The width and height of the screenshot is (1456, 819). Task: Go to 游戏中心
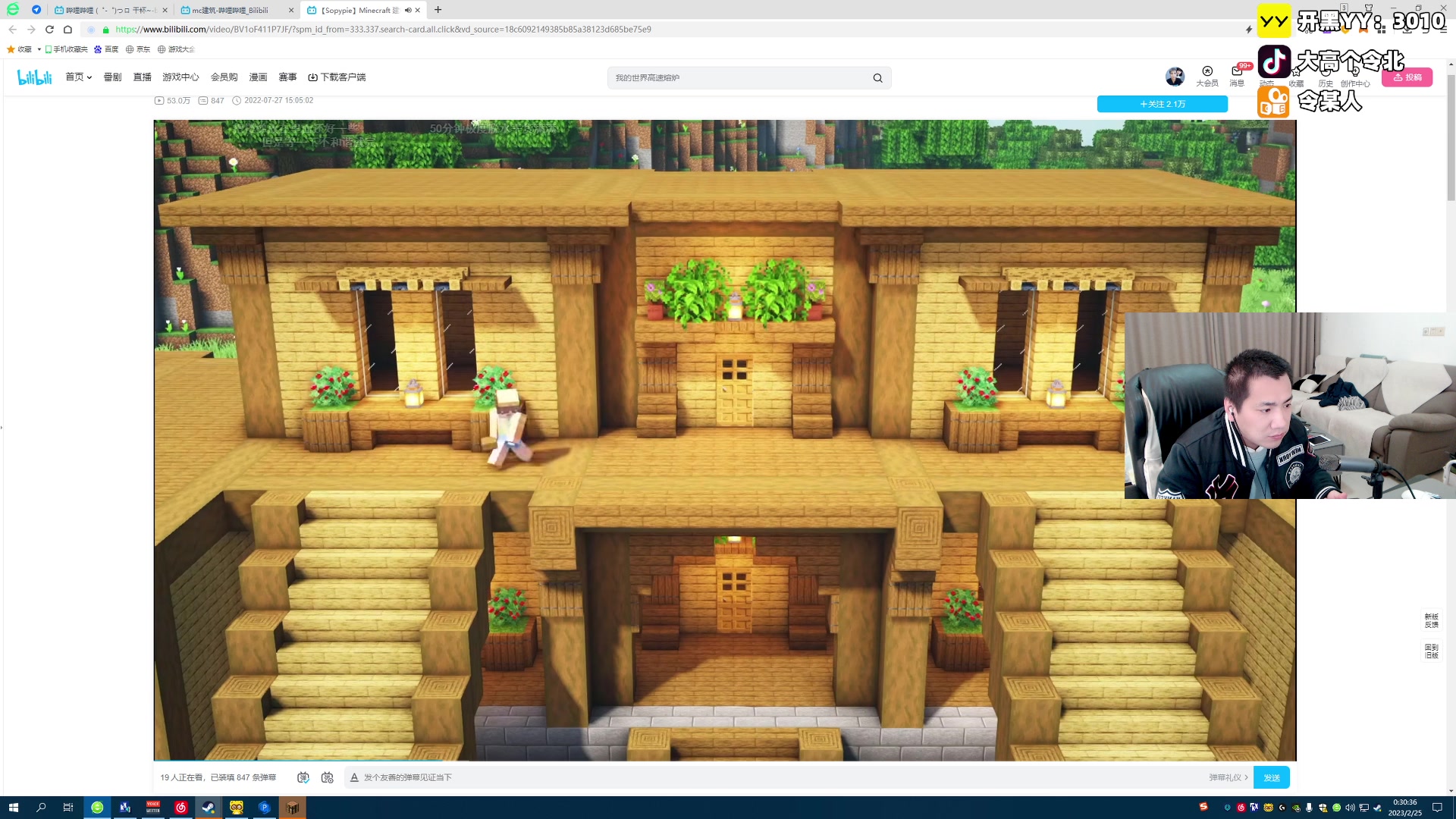click(x=180, y=77)
